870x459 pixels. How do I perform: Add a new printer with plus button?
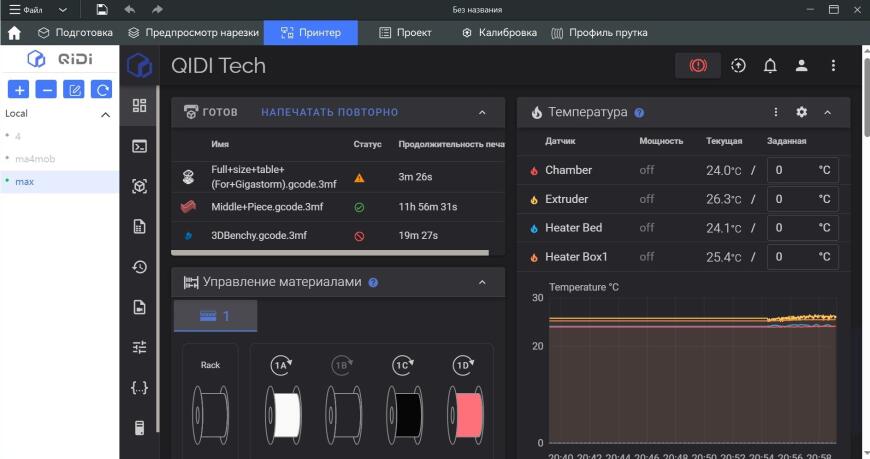click(19, 89)
